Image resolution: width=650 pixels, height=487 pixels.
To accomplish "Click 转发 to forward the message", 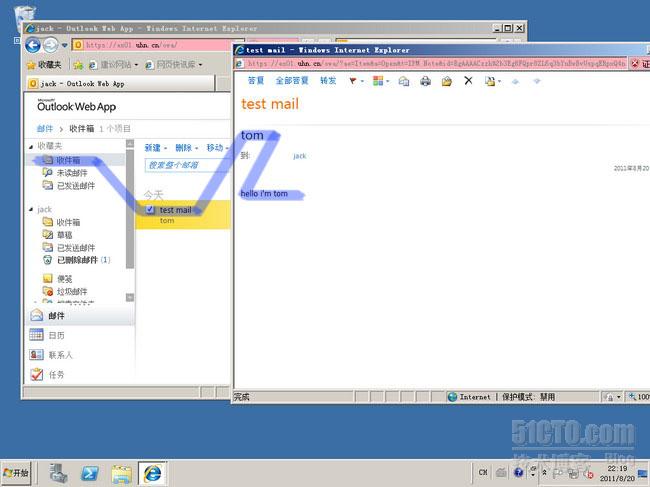I will coord(328,81).
